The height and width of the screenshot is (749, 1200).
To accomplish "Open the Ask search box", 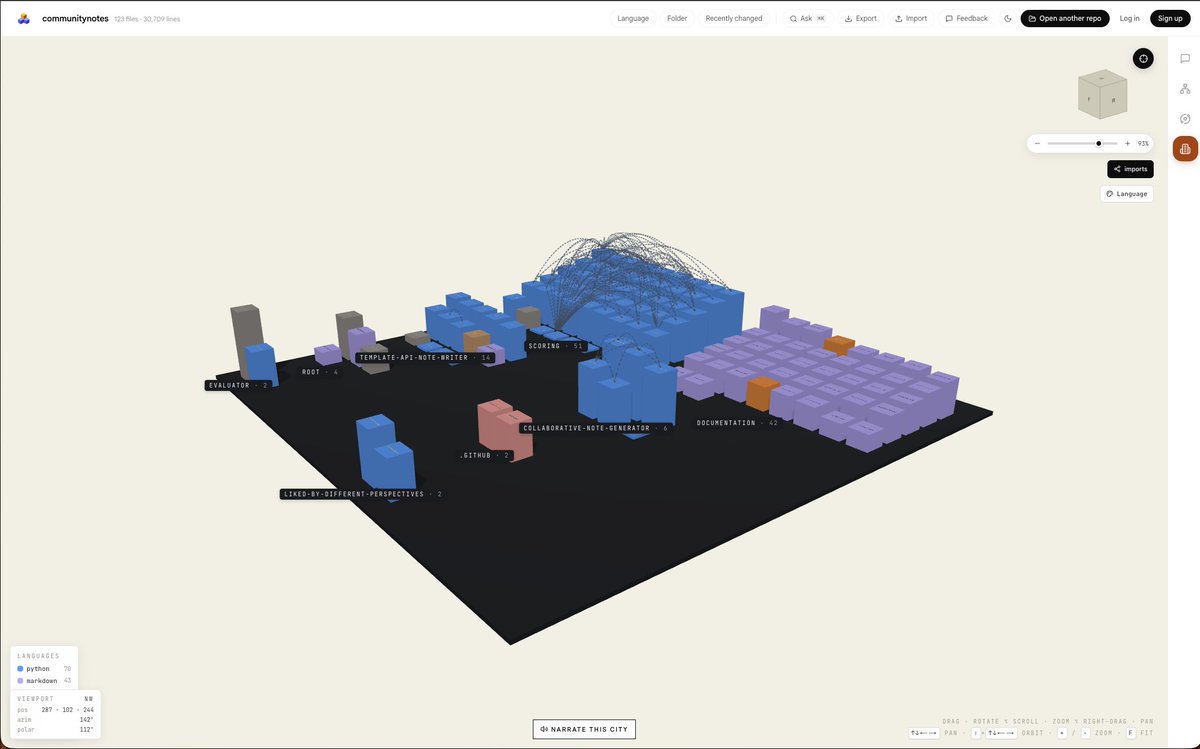I will point(807,18).
